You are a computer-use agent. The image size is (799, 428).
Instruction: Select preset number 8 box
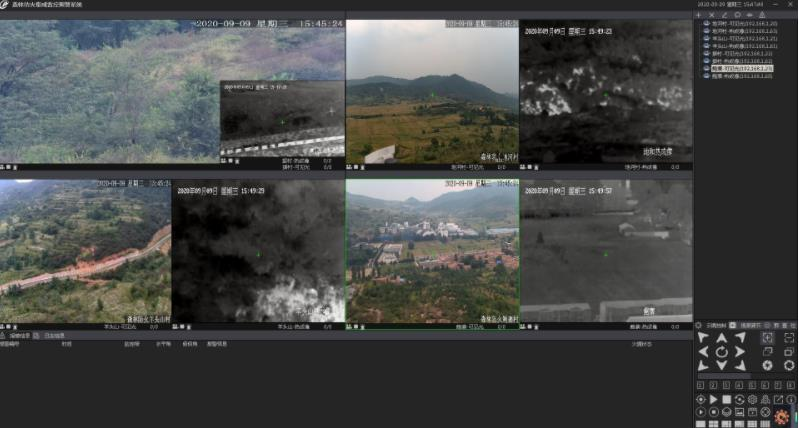click(791, 385)
